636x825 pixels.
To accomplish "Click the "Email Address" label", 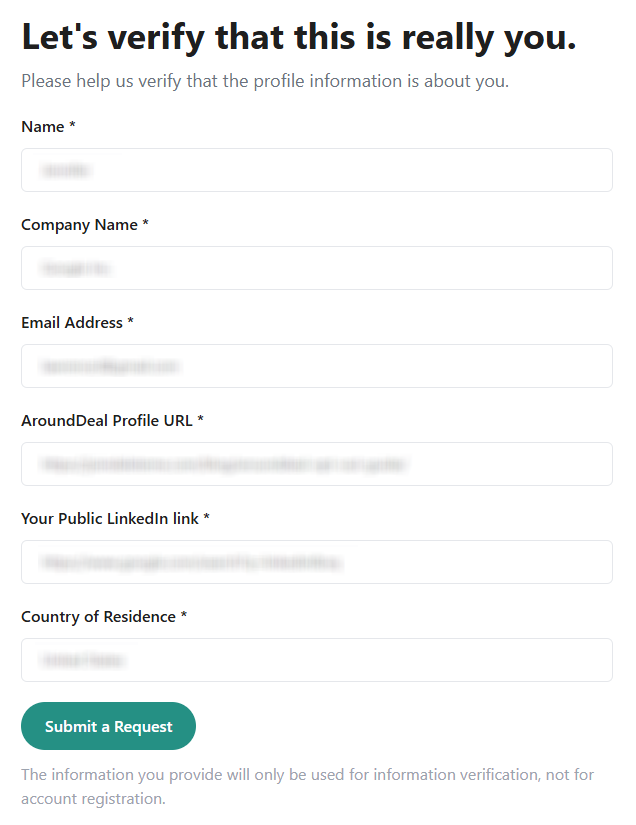I will tap(71, 323).
